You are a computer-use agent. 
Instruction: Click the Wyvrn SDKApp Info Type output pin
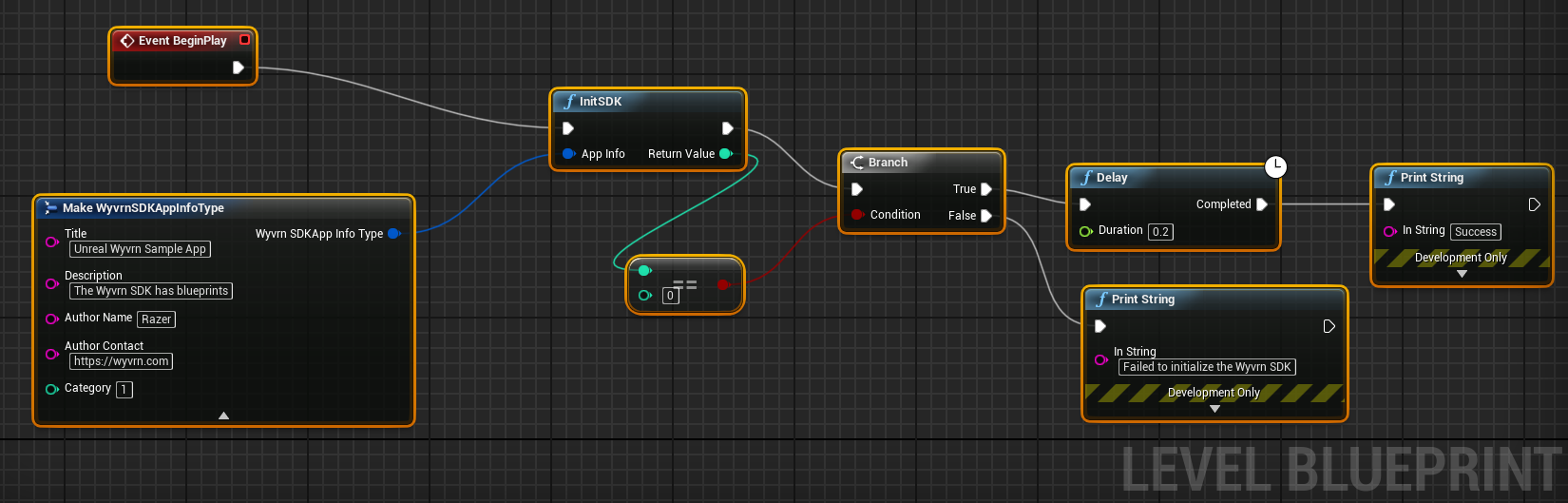pyautogui.click(x=394, y=234)
